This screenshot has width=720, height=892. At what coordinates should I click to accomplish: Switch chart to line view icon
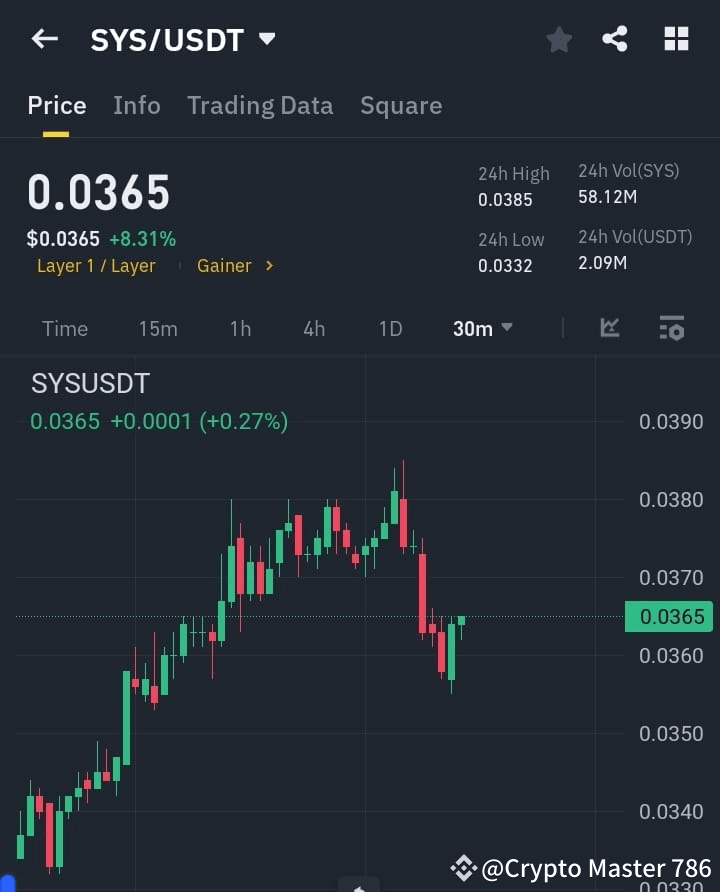click(x=610, y=328)
